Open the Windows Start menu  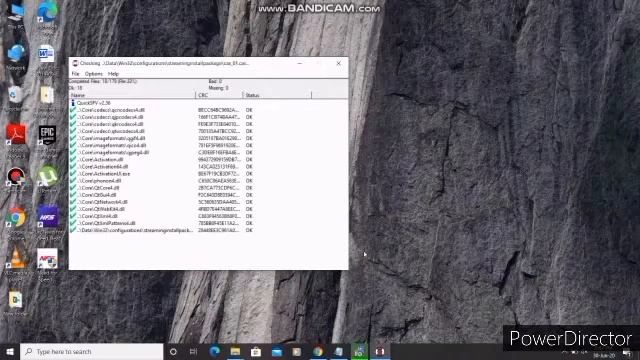tap(10, 351)
